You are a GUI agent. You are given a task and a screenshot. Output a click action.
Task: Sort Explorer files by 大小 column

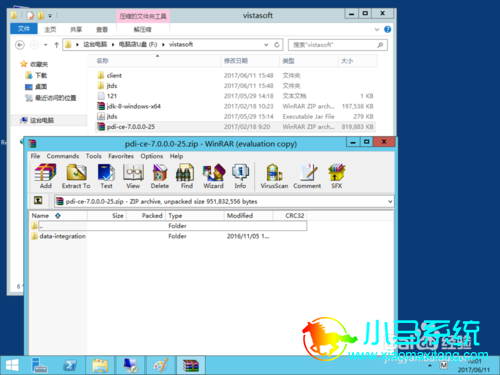point(357,61)
